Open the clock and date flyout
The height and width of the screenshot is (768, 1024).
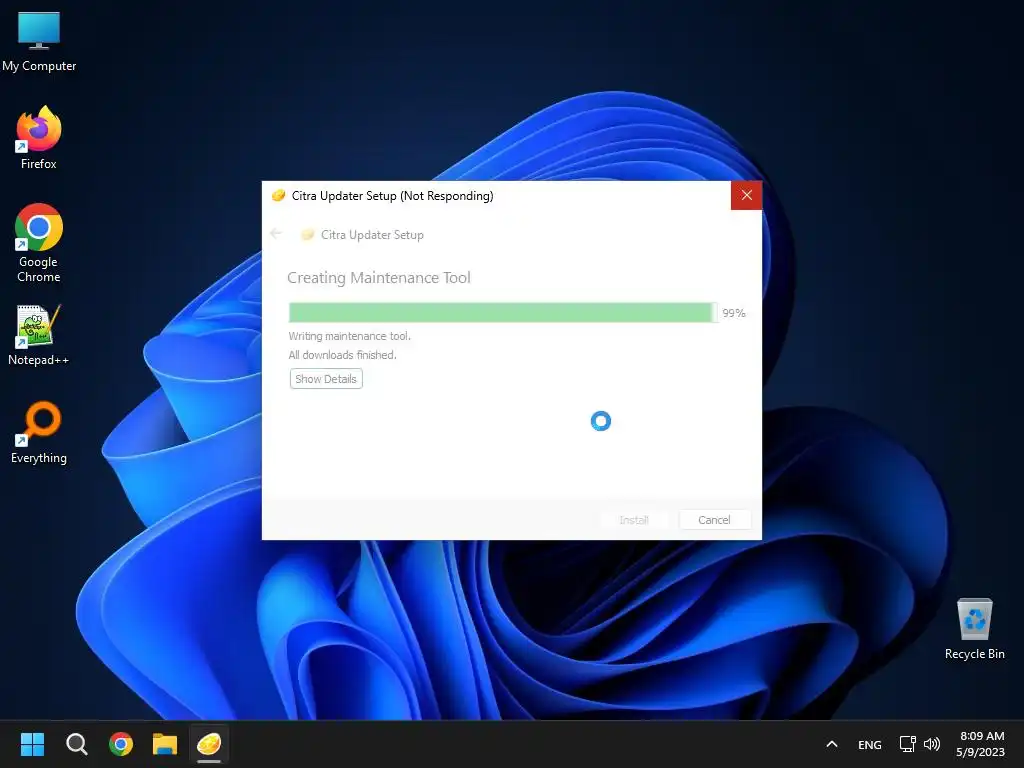pyautogui.click(x=981, y=744)
